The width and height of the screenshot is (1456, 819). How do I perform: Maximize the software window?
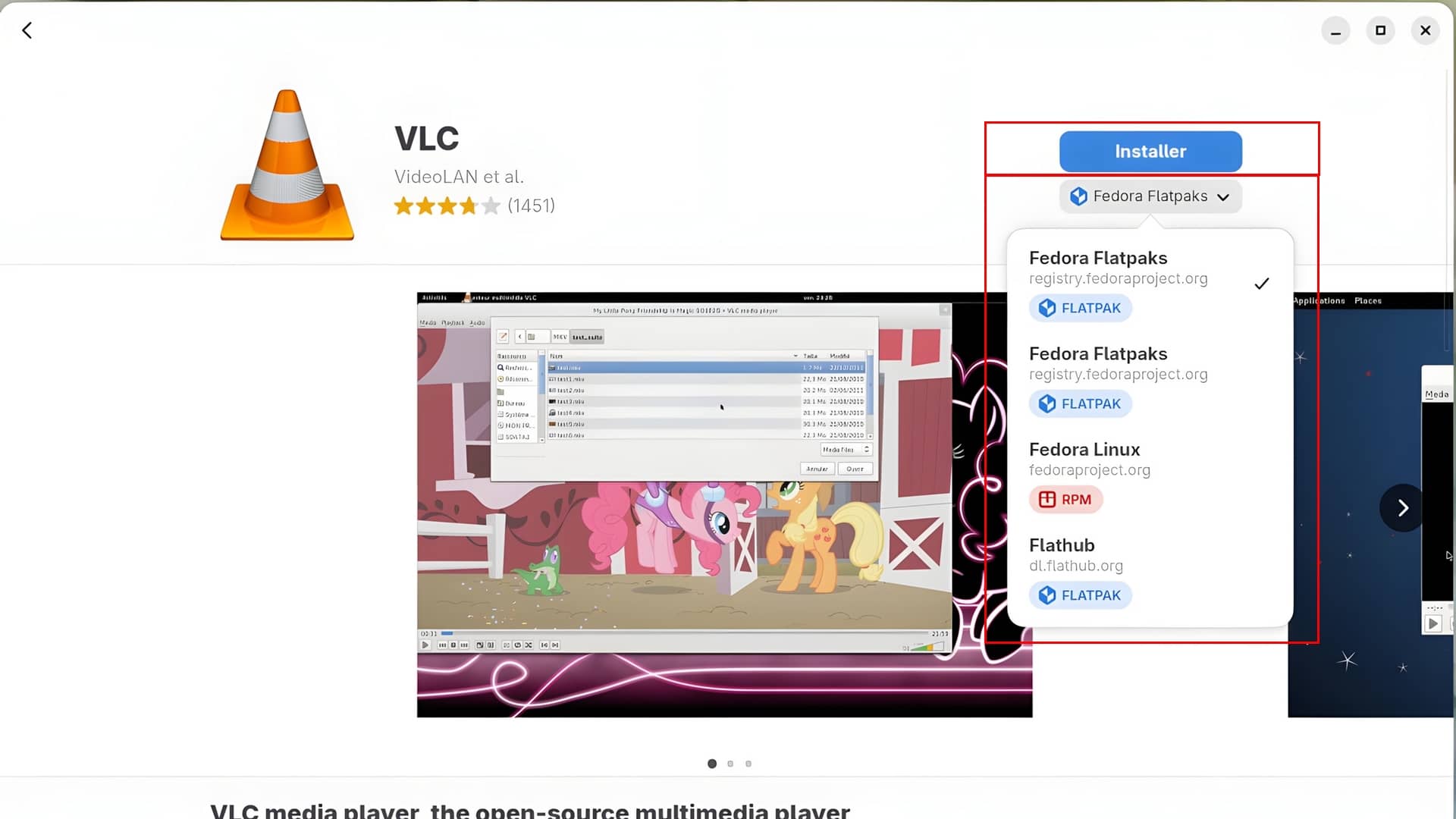pos(1380,30)
